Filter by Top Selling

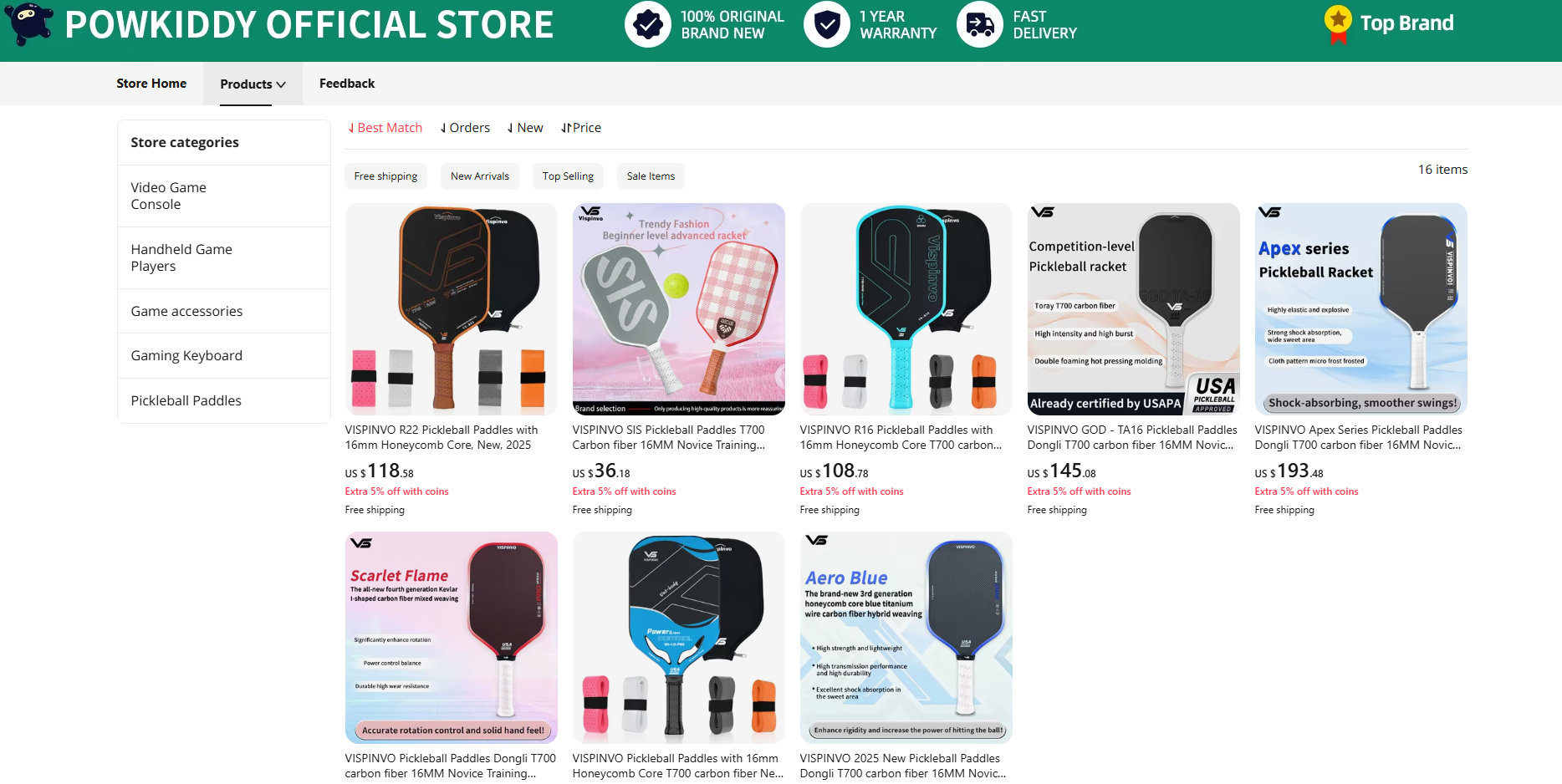coord(568,176)
